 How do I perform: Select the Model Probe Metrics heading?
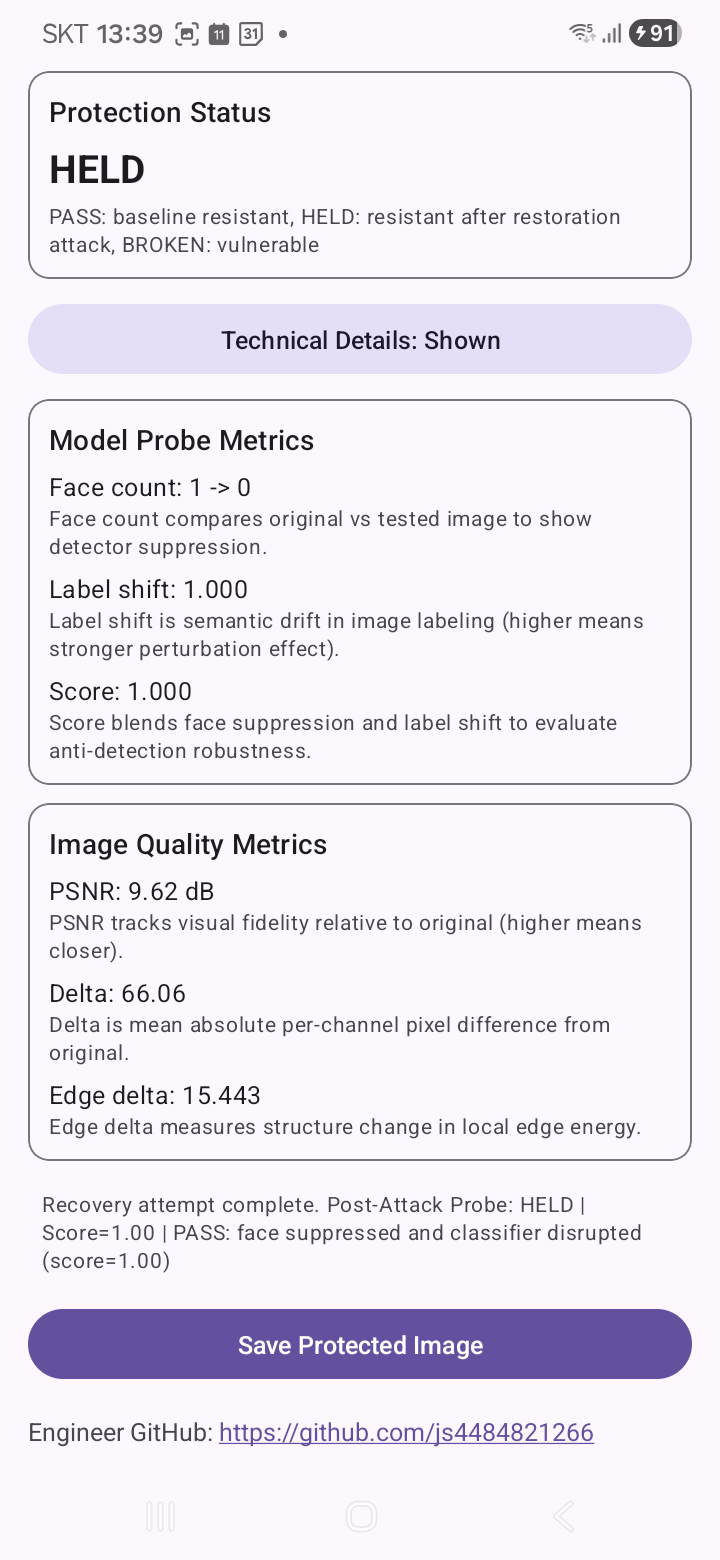(x=181, y=441)
